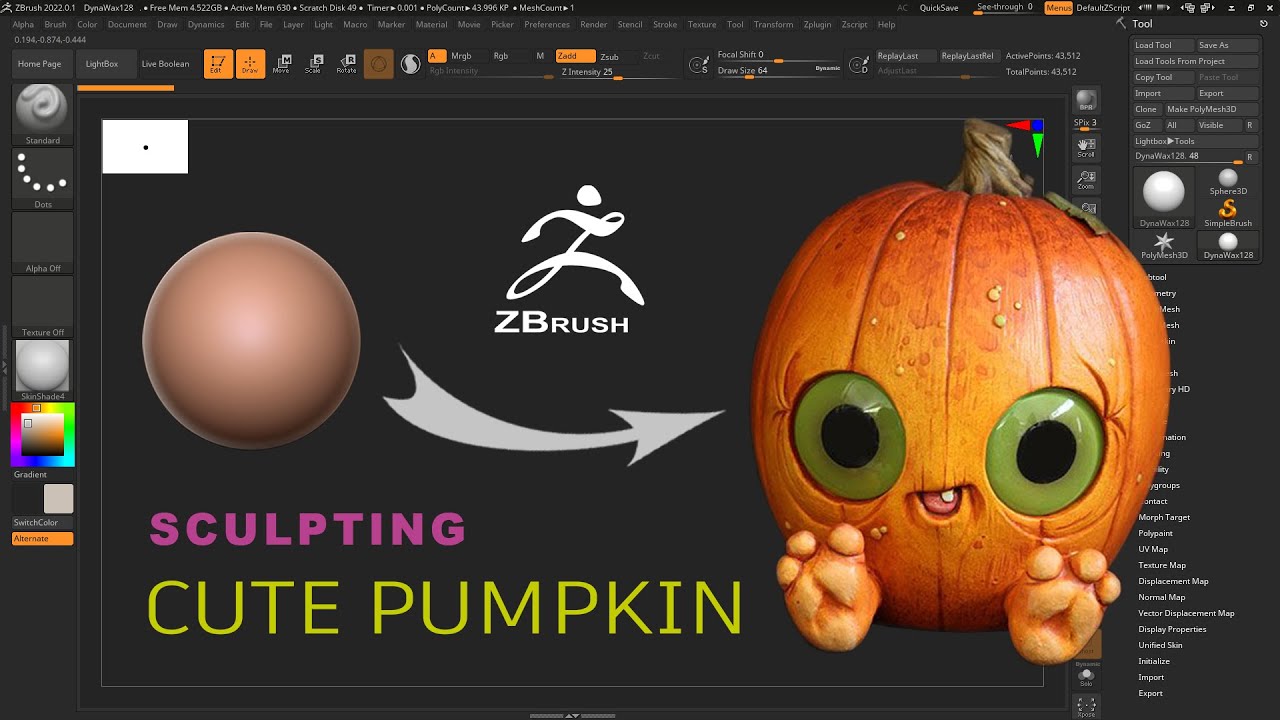Pick a color in the color picker square
The height and width of the screenshot is (720, 1280).
(x=44, y=435)
